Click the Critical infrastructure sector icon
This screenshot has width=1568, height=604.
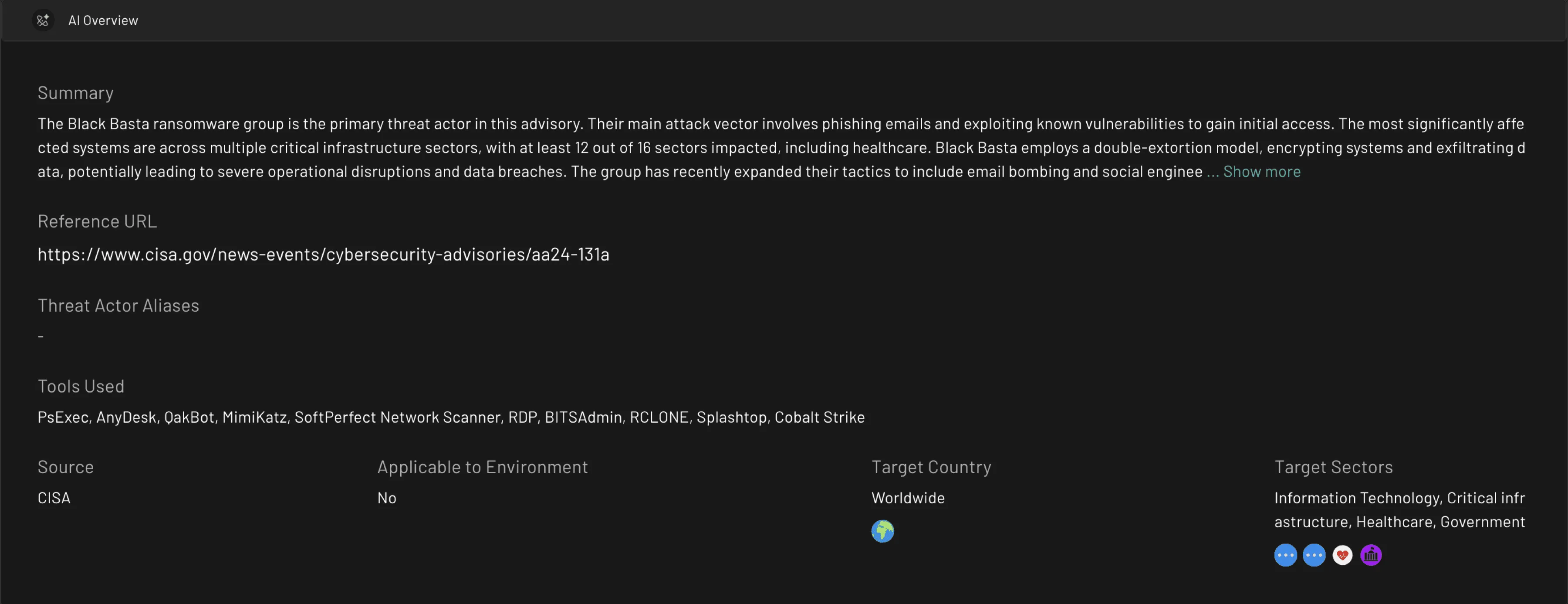(1314, 555)
